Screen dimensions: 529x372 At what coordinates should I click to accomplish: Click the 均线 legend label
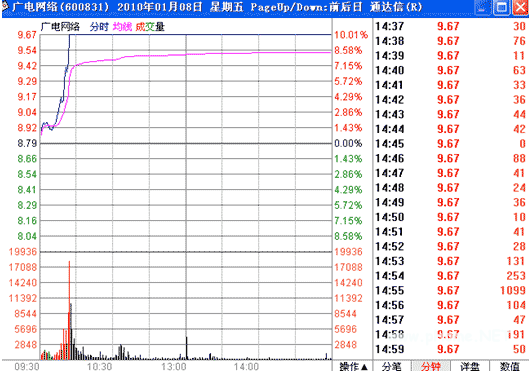pyautogui.click(x=122, y=27)
